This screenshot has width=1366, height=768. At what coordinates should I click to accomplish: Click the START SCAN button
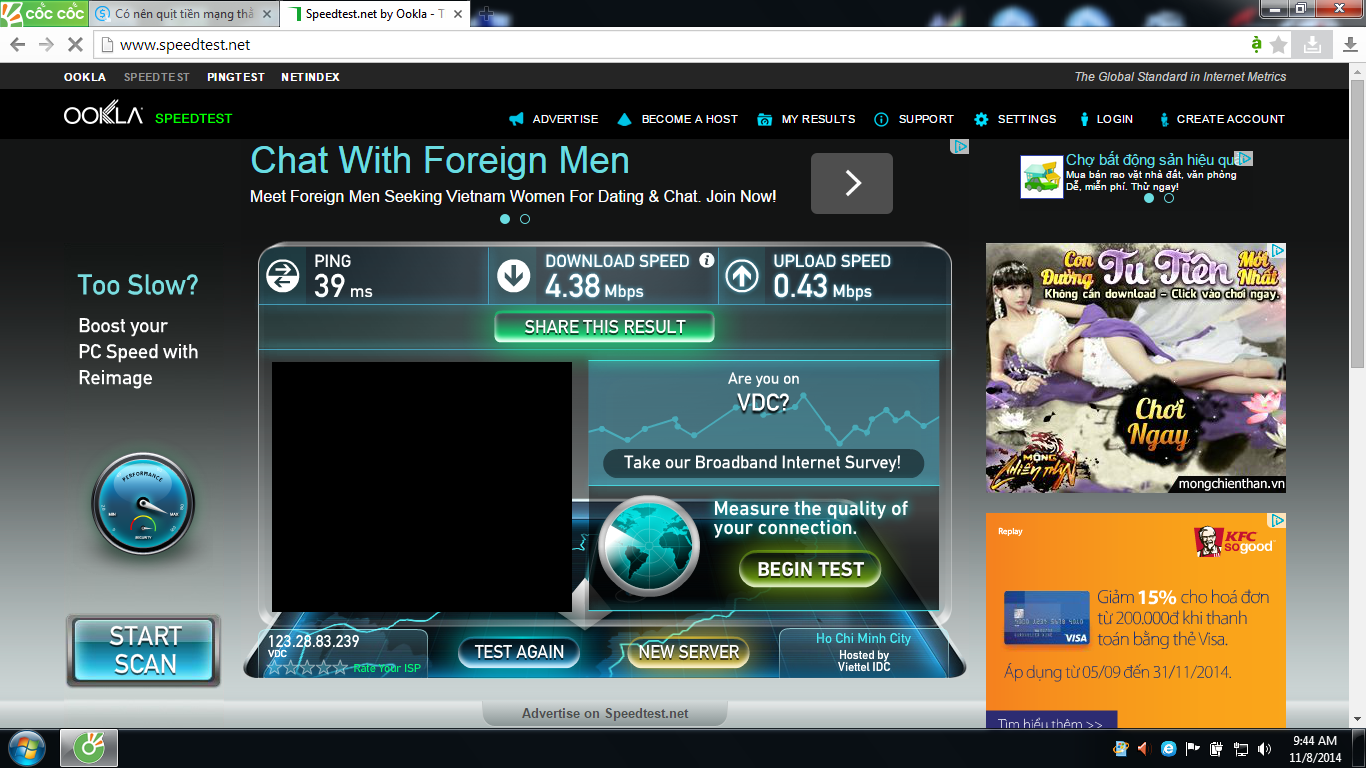point(144,650)
